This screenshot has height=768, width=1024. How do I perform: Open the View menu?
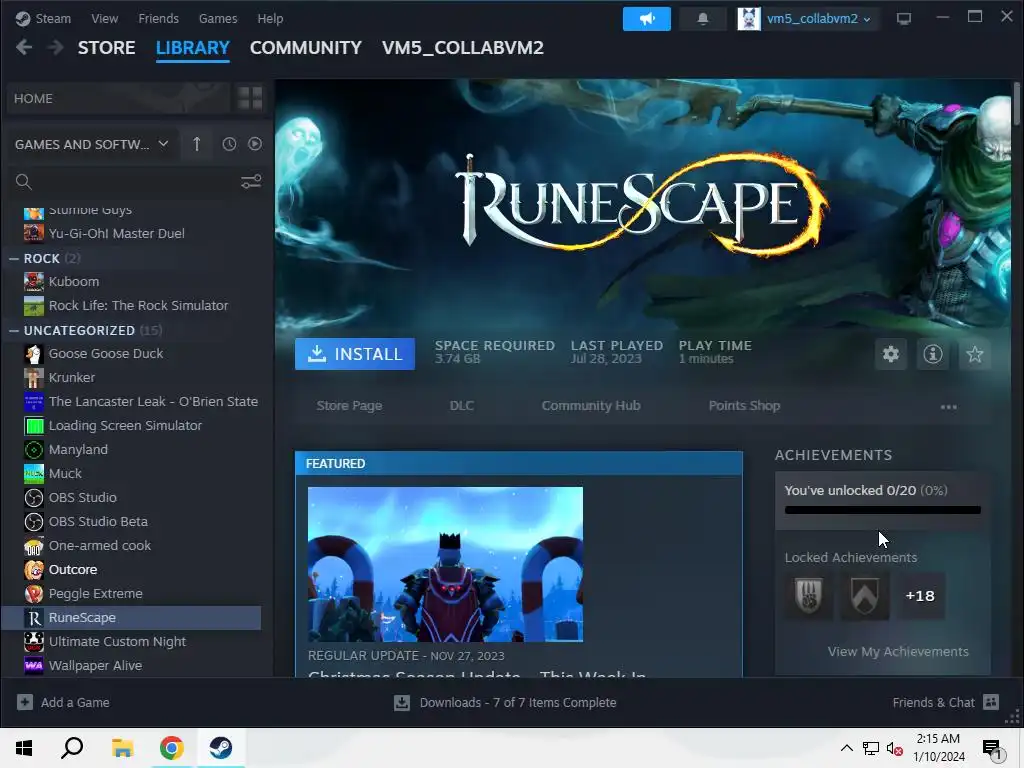(x=104, y=18)
